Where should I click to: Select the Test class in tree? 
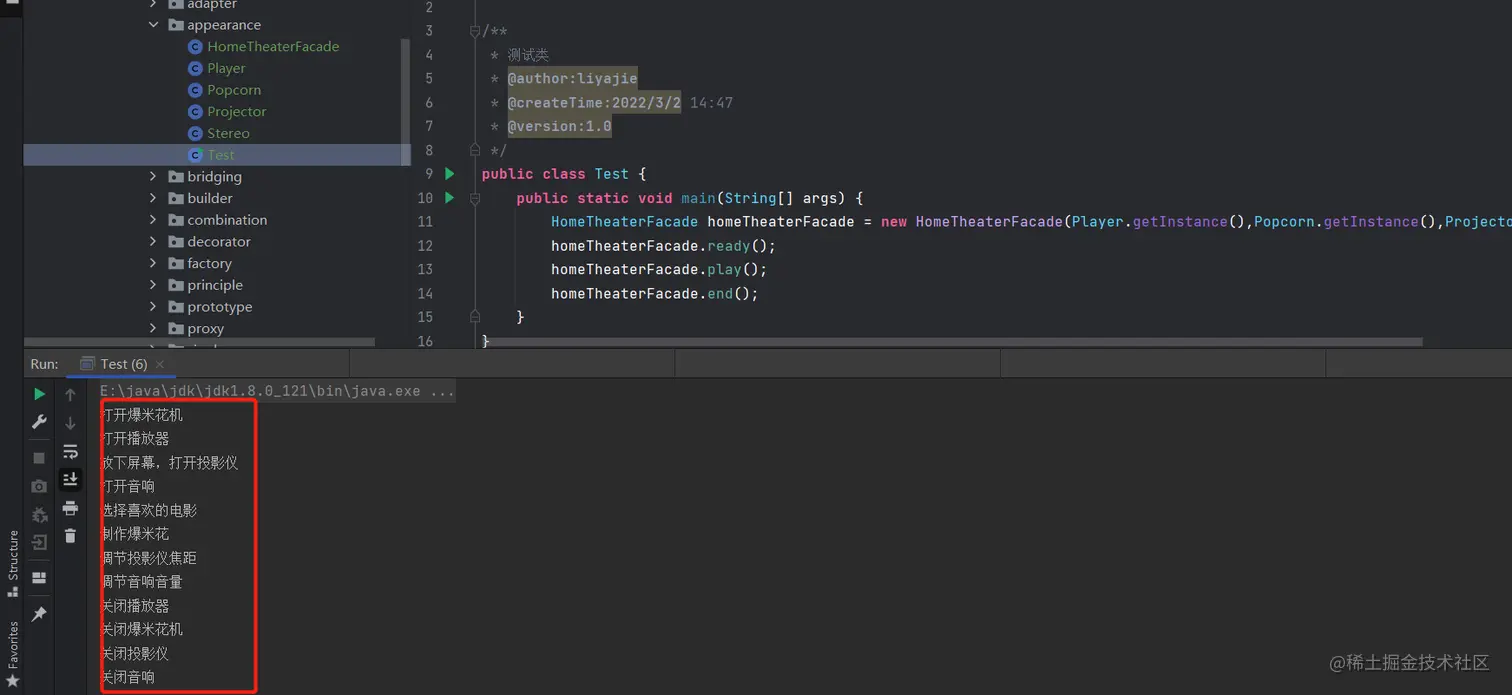coord(217,155)
